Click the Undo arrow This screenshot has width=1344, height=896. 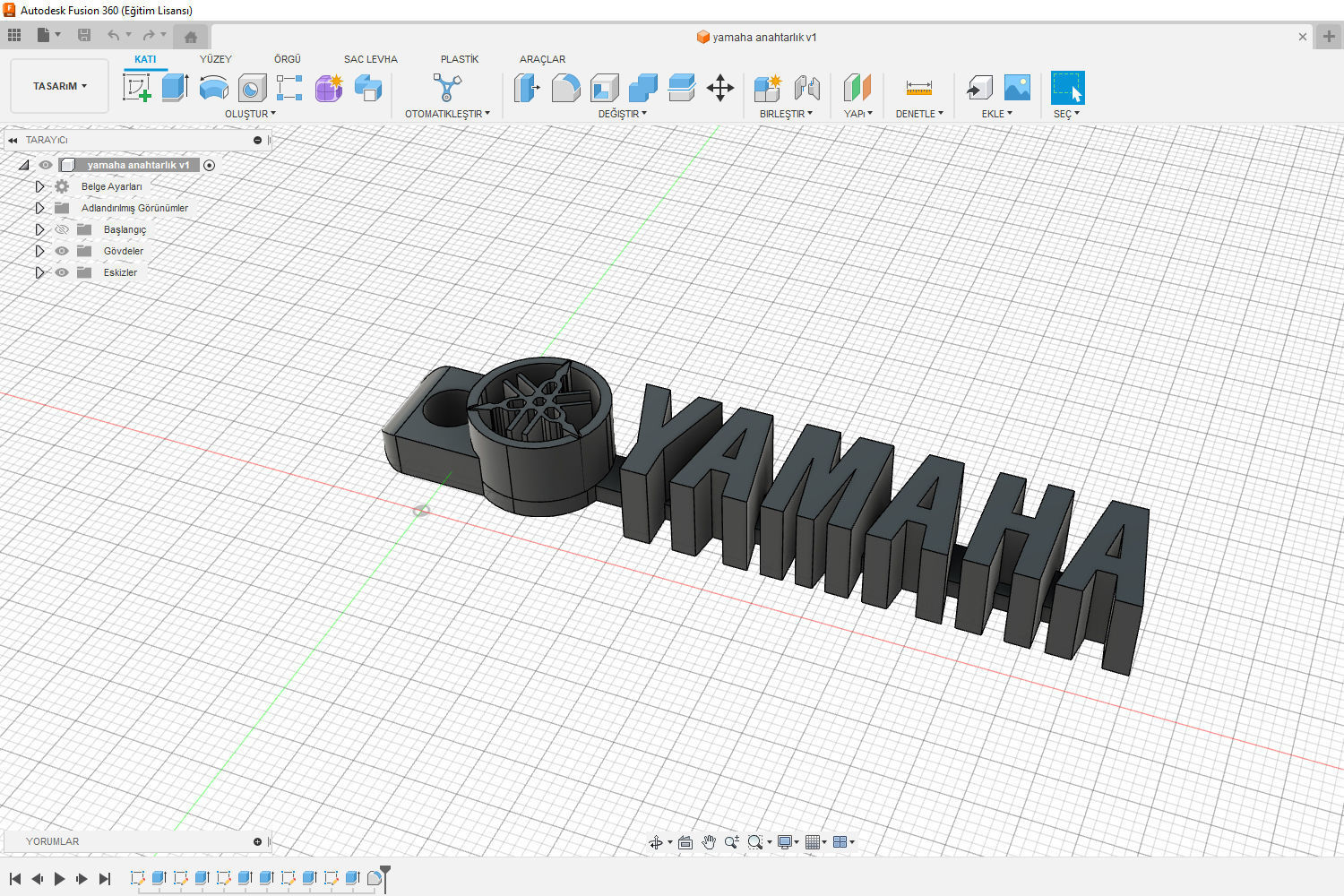pos(113,35)
